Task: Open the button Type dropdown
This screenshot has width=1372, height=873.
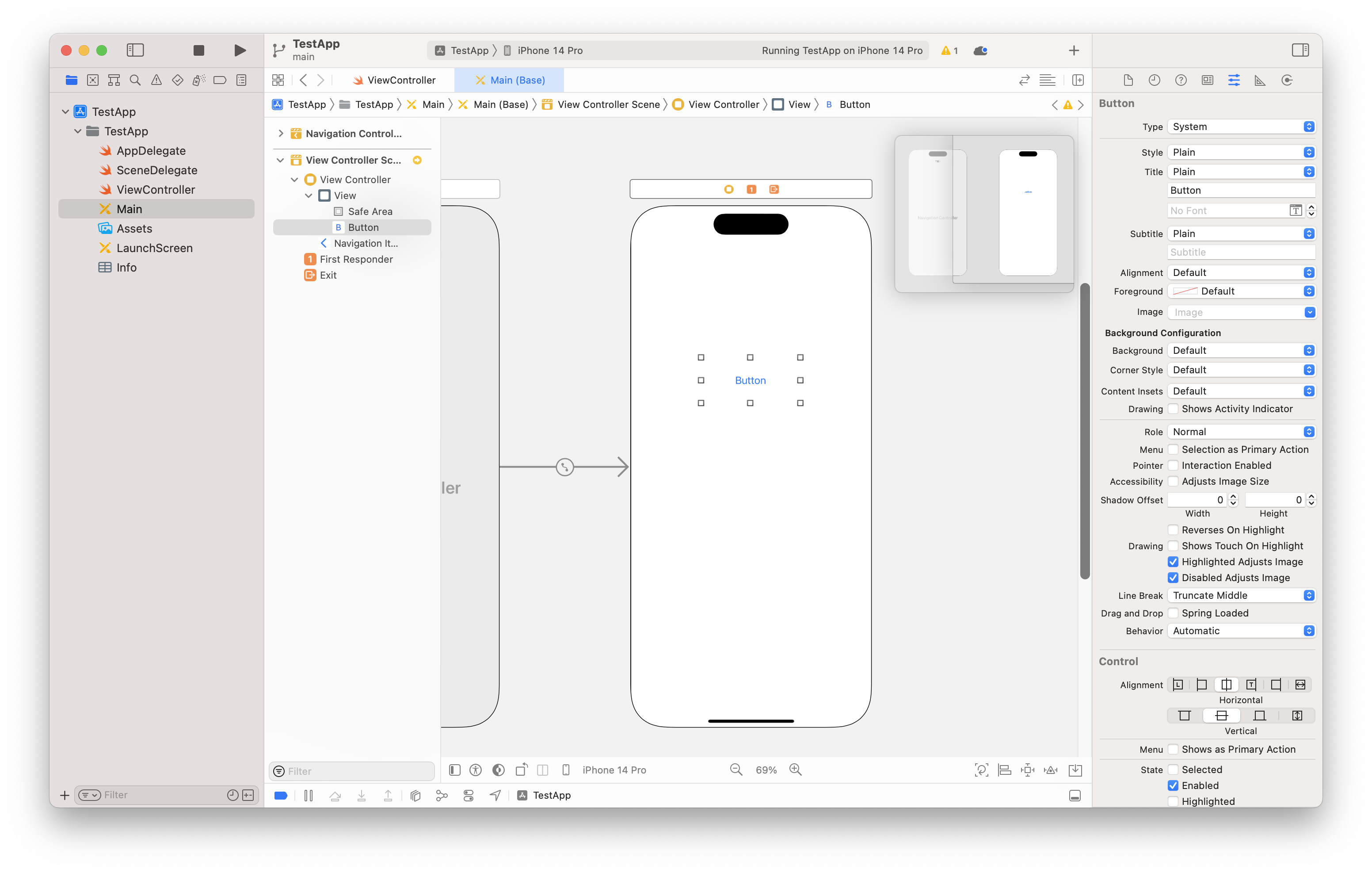Action: click(1240, 126)
